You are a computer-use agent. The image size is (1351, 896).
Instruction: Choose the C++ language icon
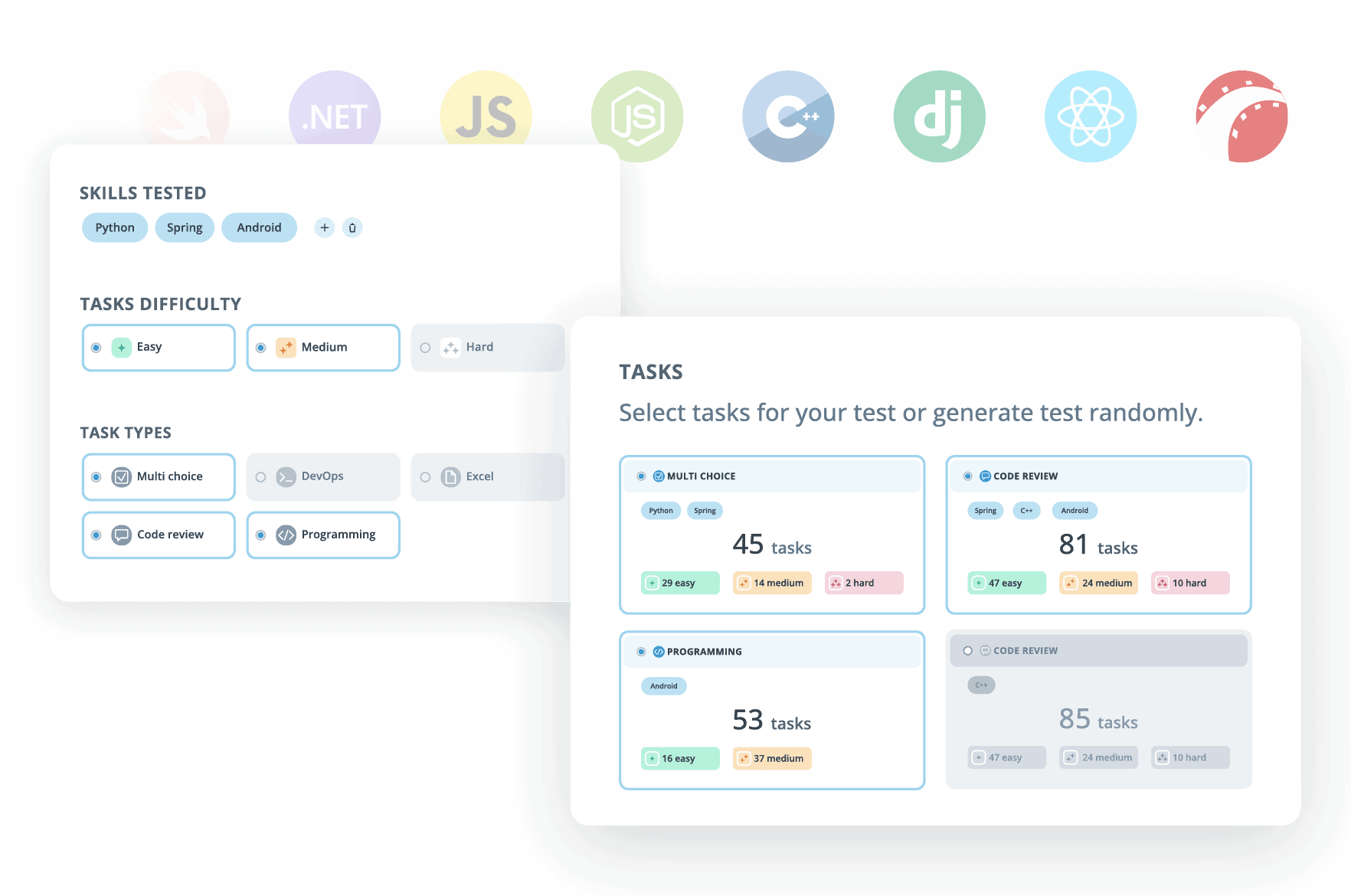(788, 116)
